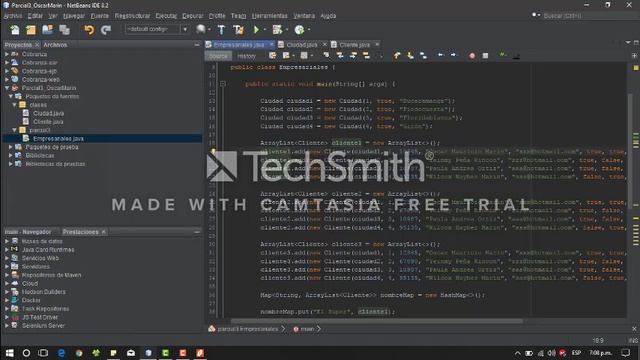This screenshot has height=360, width=640.
Task: Open the Ayuda menu
Action: point(328,16)
